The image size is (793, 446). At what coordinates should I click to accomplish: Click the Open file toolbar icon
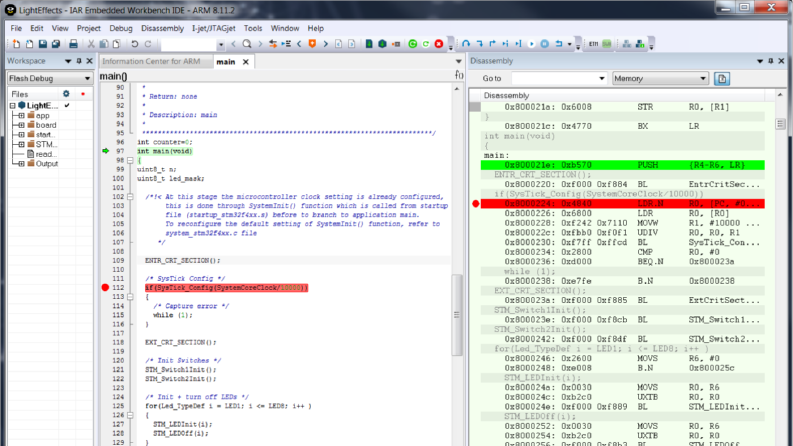29,44
